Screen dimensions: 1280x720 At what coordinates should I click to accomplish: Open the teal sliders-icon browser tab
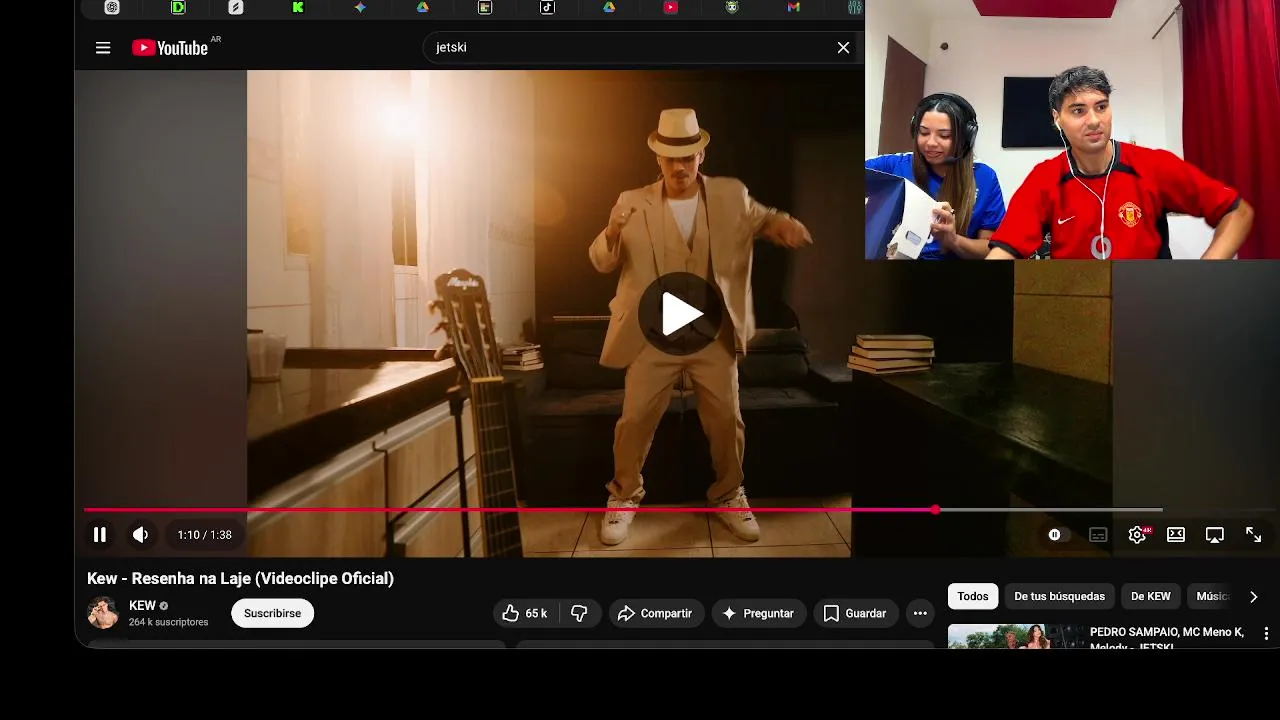[x=855, y=7]
